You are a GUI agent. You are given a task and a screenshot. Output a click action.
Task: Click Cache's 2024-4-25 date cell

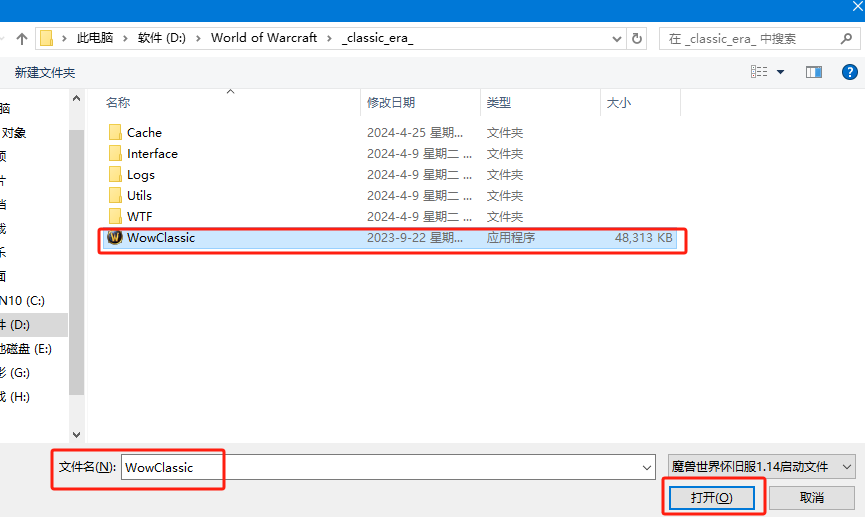click(x=415, y=133)
